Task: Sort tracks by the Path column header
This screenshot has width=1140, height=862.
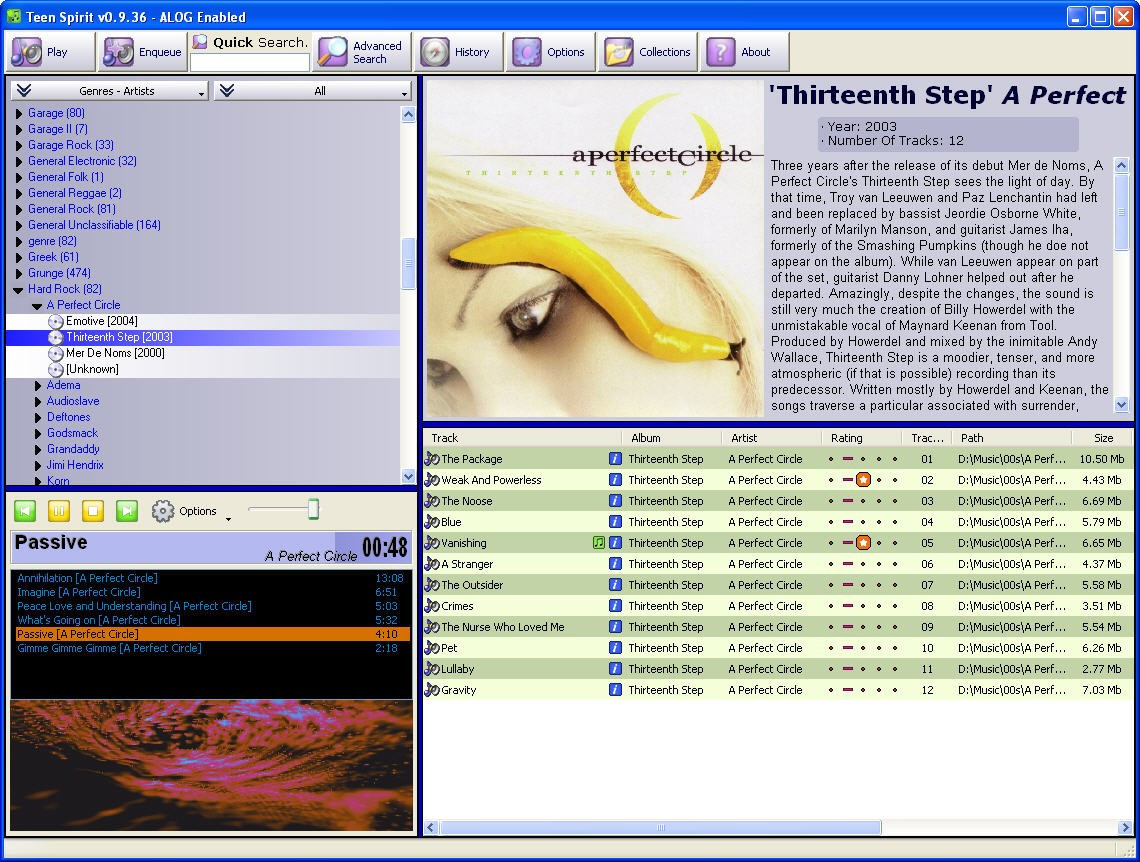Action: (1011, 438)
